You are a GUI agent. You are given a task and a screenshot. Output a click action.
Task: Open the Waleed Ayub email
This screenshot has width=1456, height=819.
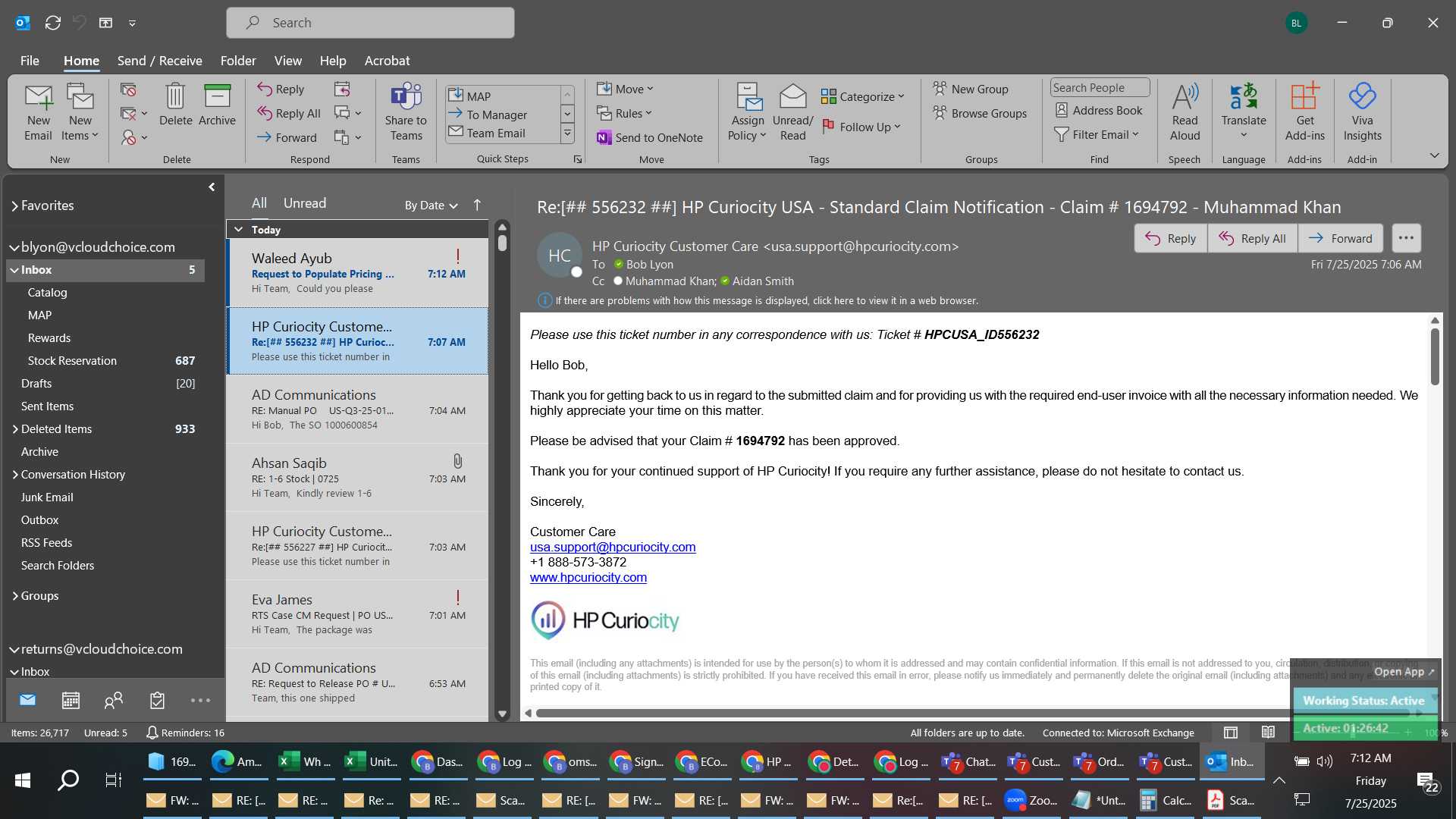(357, 272)
